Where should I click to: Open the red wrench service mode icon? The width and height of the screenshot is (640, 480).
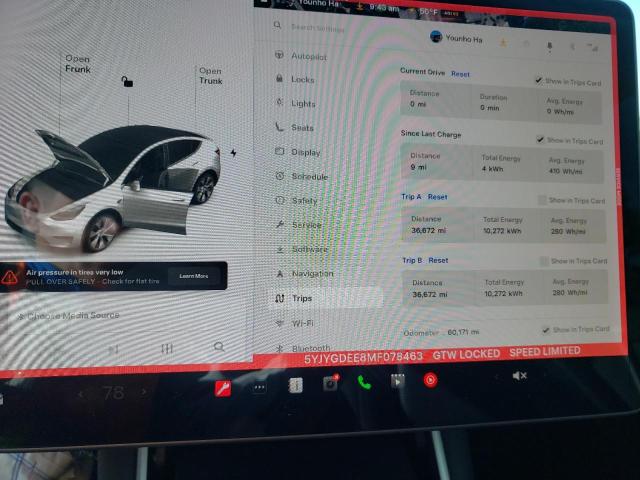pos(223,389)
